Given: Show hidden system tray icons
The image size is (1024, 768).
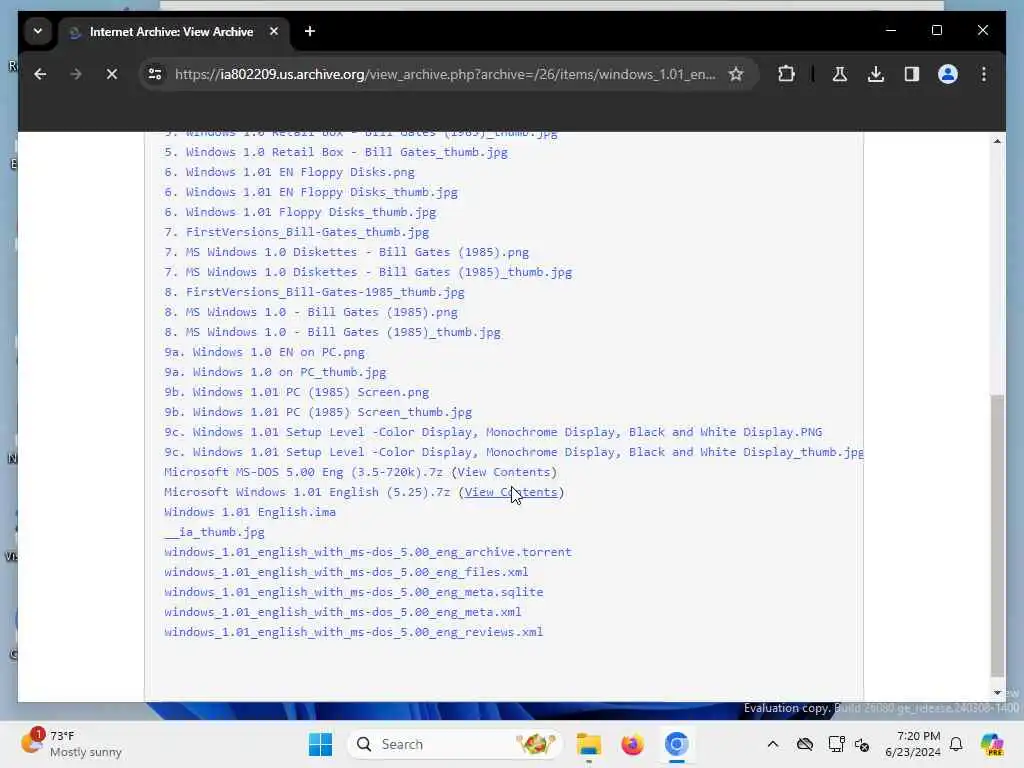Looking at the screenshot, I should coord(773,744).
